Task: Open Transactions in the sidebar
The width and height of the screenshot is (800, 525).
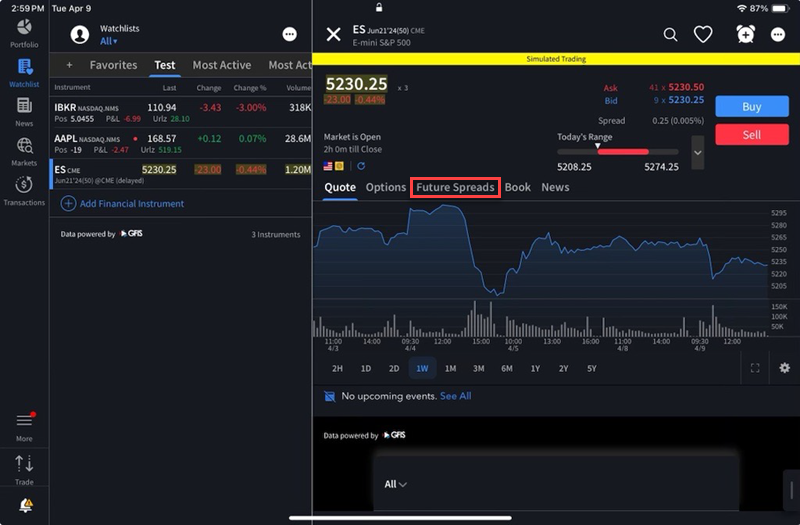Action: point(24,188)
